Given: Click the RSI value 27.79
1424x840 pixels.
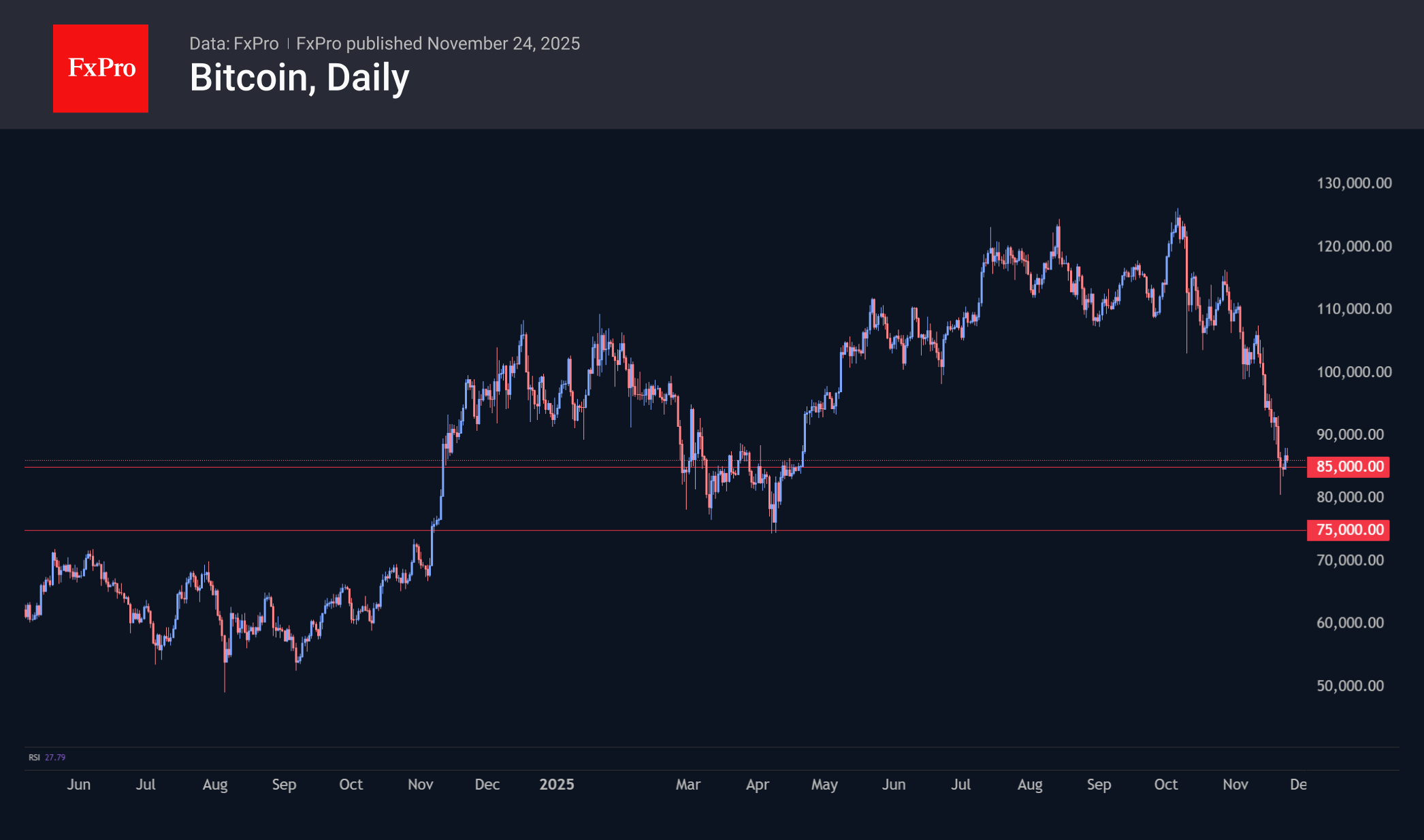Looking at the screenshot, I should point(55,758).
